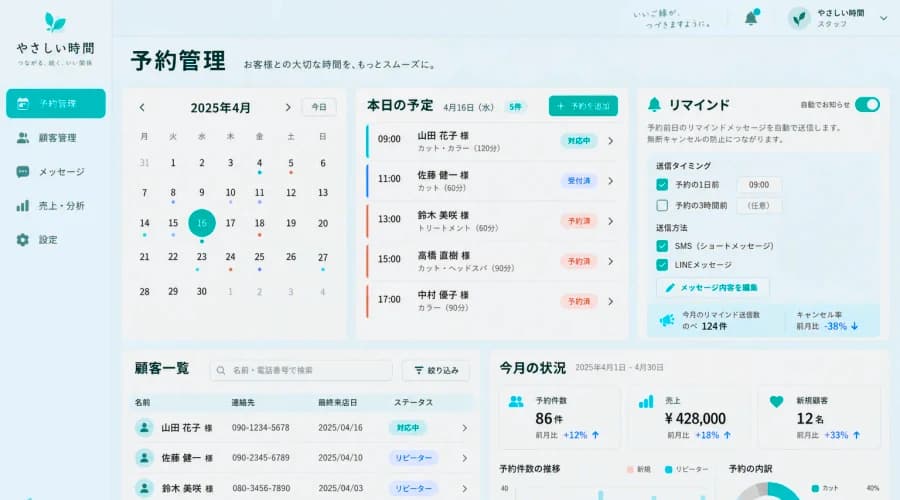This screenshot has height=500, width=900.
Task: Click the 顧客管理 people icon
Action: [22, 138]
